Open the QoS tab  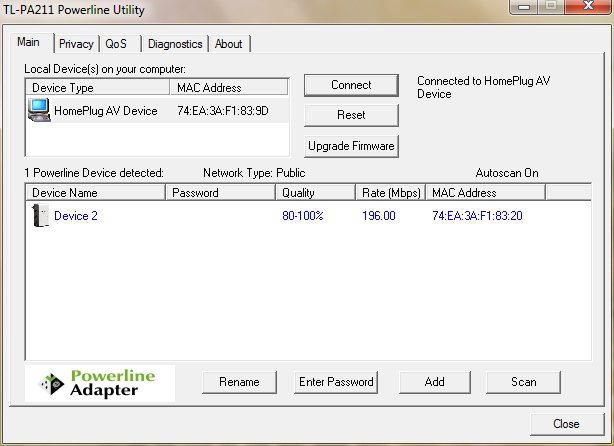tap(117, 44)
